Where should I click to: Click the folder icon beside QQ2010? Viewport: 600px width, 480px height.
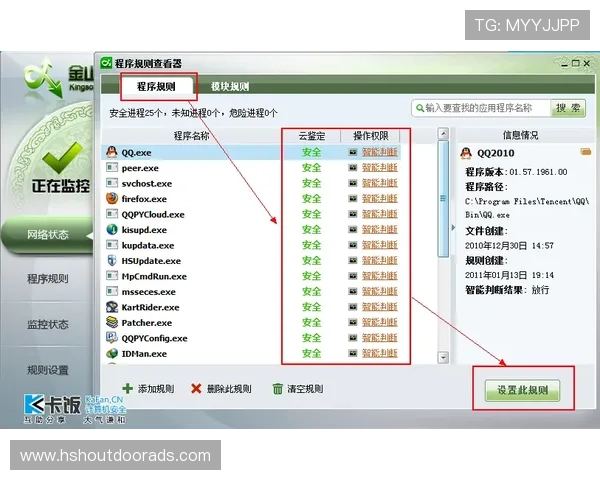(585, 152)
